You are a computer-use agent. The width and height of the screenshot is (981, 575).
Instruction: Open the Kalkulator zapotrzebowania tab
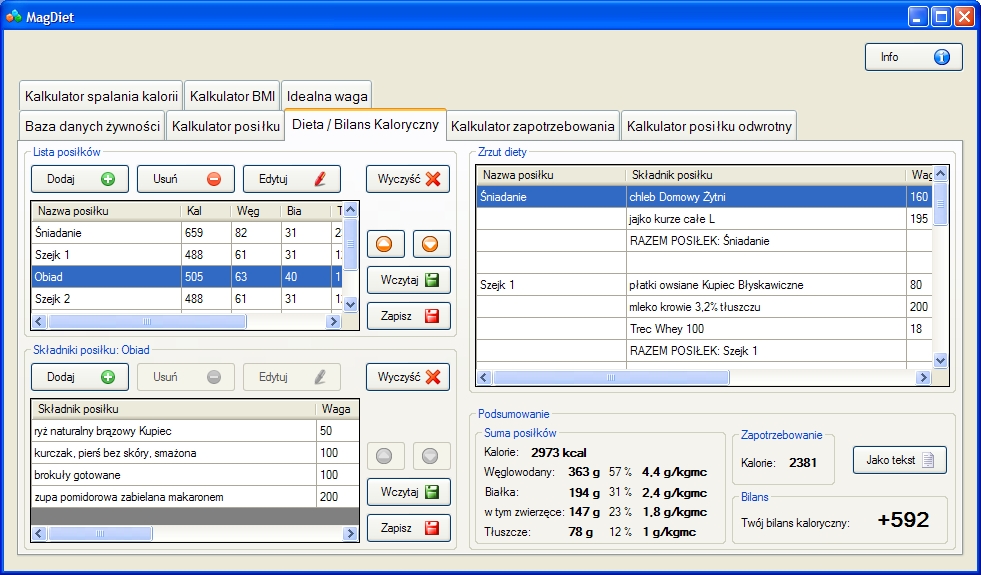tap(532, 126)
